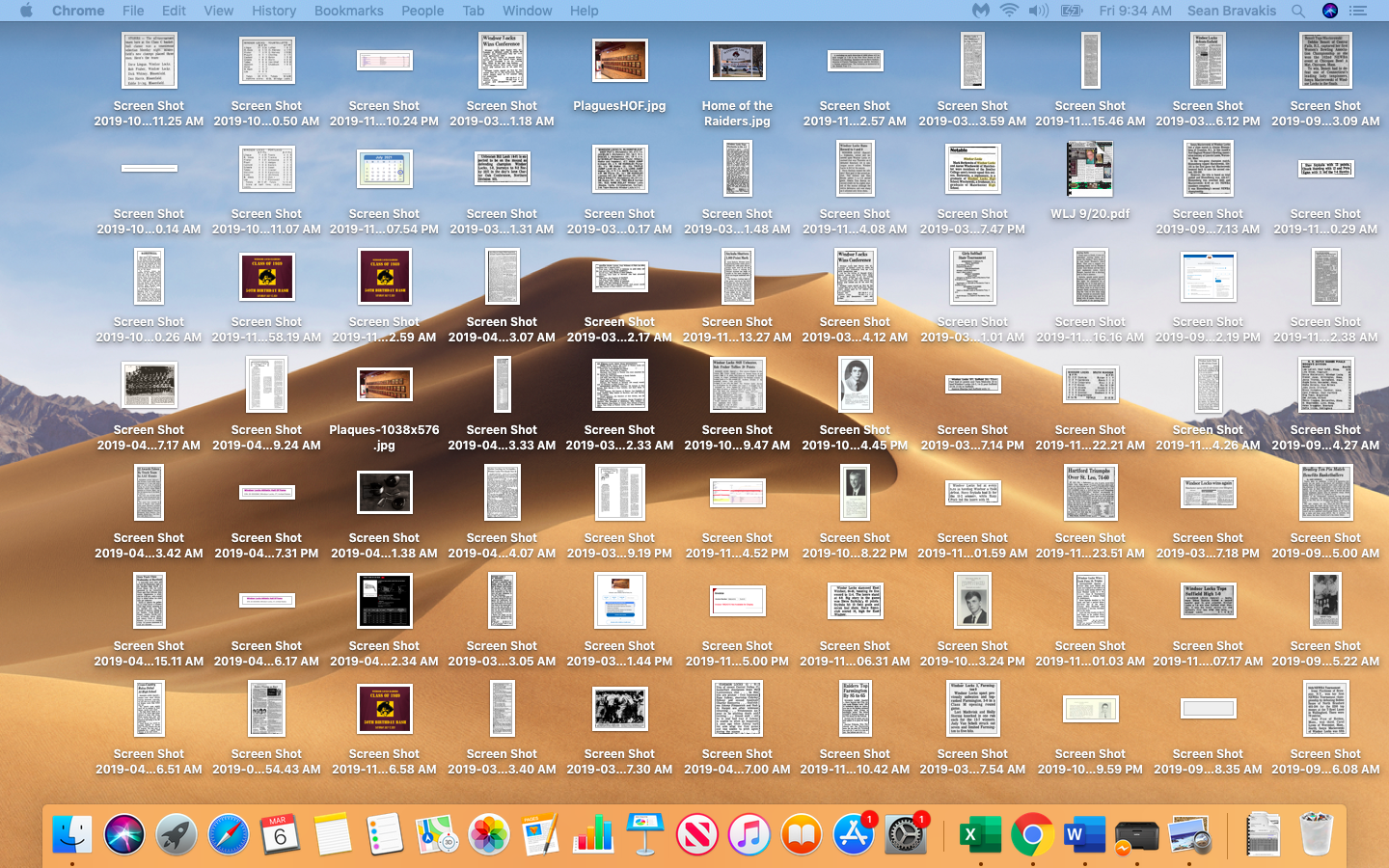Show Notification Center from menu bar

point(1358,11)
